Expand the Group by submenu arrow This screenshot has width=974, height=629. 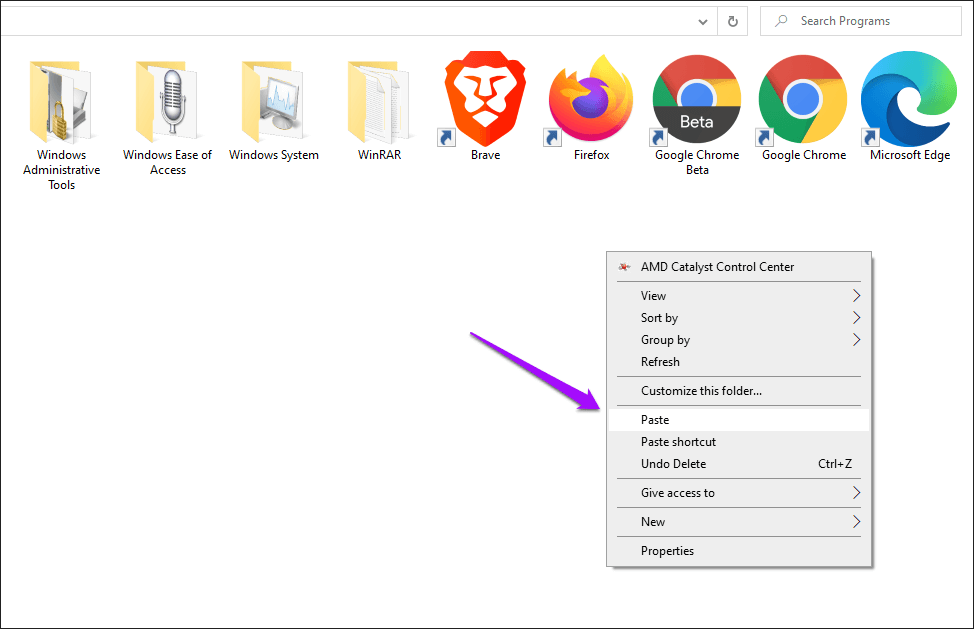[x=856, y=340]
